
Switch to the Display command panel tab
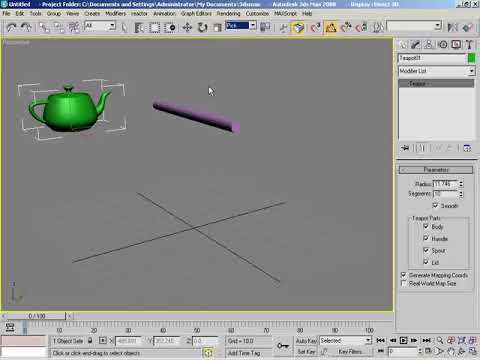(456, 45)
